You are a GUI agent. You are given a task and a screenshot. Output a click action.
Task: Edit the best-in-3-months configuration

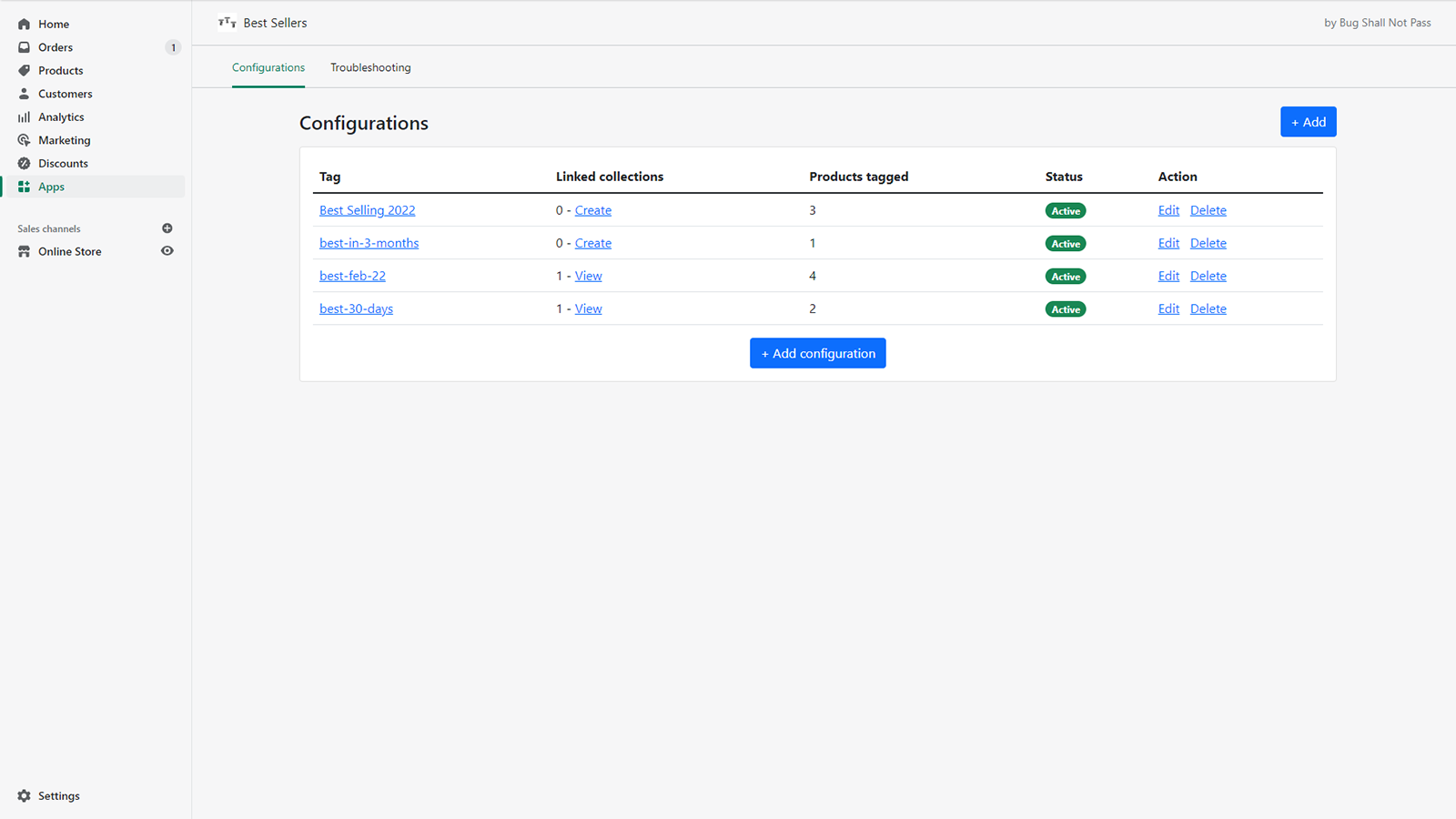pos(1168,243)
